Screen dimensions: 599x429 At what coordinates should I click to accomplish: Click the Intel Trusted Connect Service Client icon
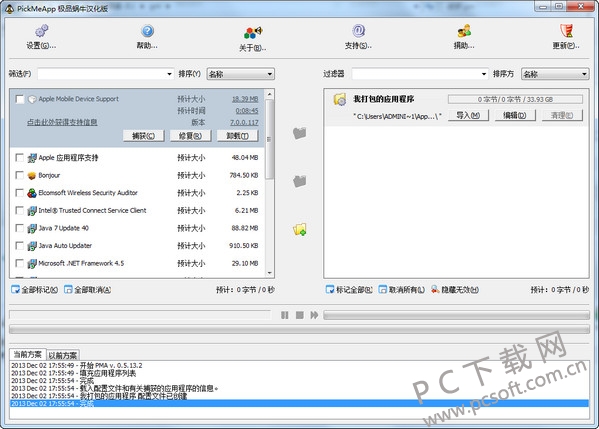coord(32,210)
